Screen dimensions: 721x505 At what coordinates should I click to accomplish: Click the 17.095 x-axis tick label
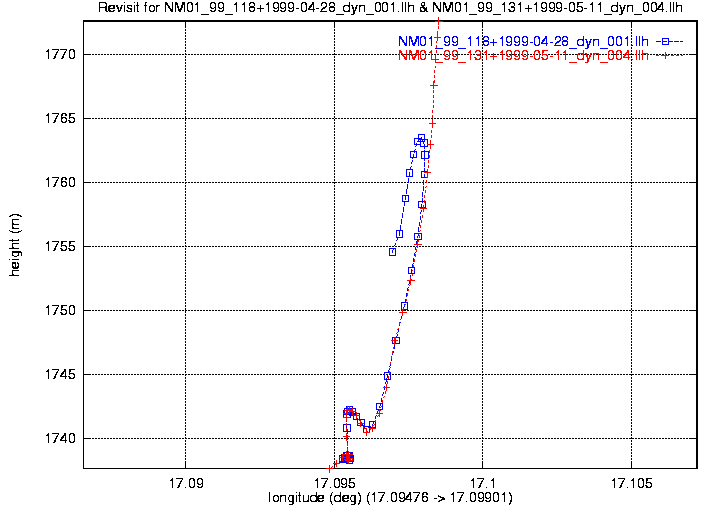[334, 482]
